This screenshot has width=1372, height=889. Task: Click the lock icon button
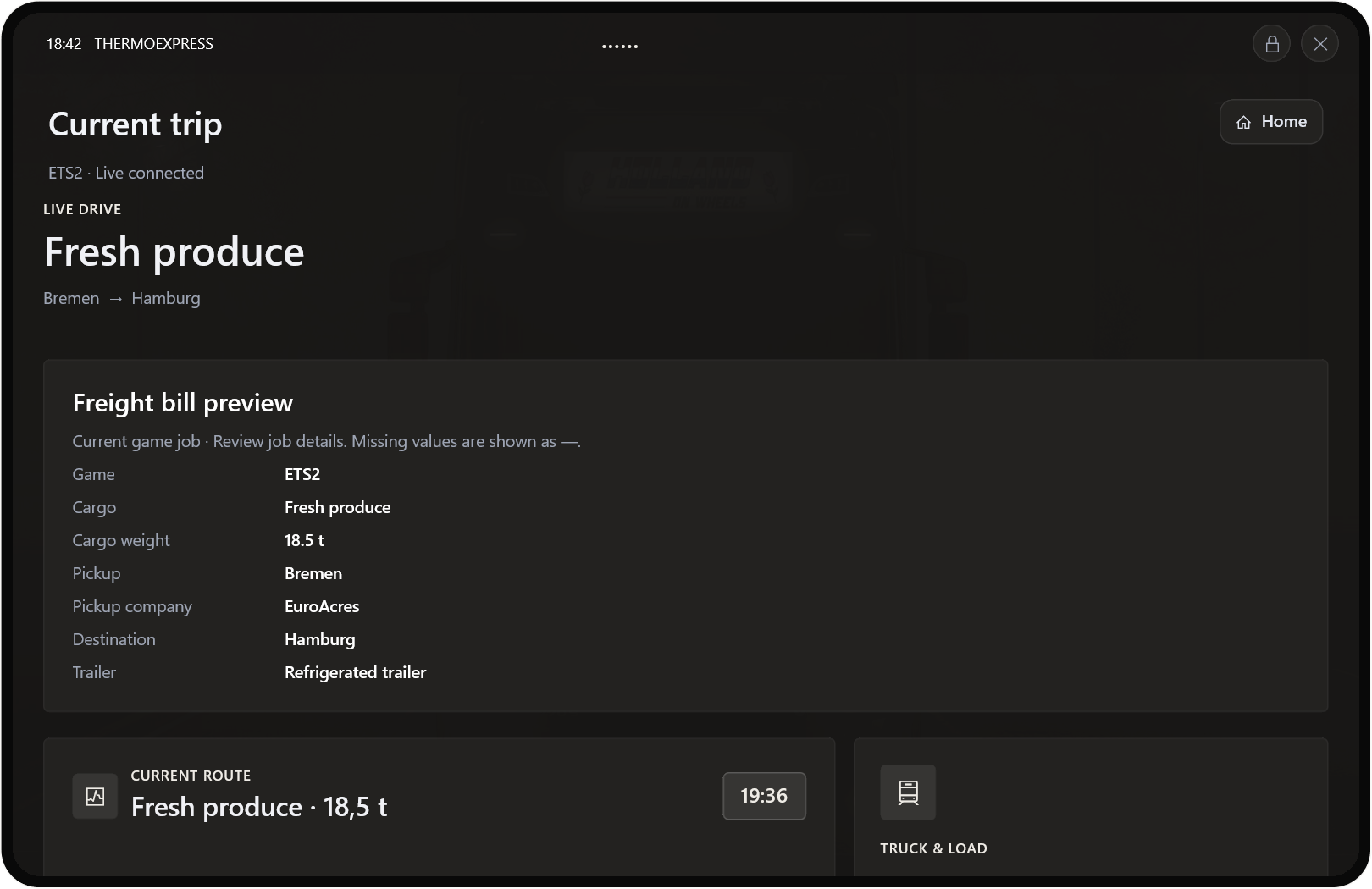1271,44
